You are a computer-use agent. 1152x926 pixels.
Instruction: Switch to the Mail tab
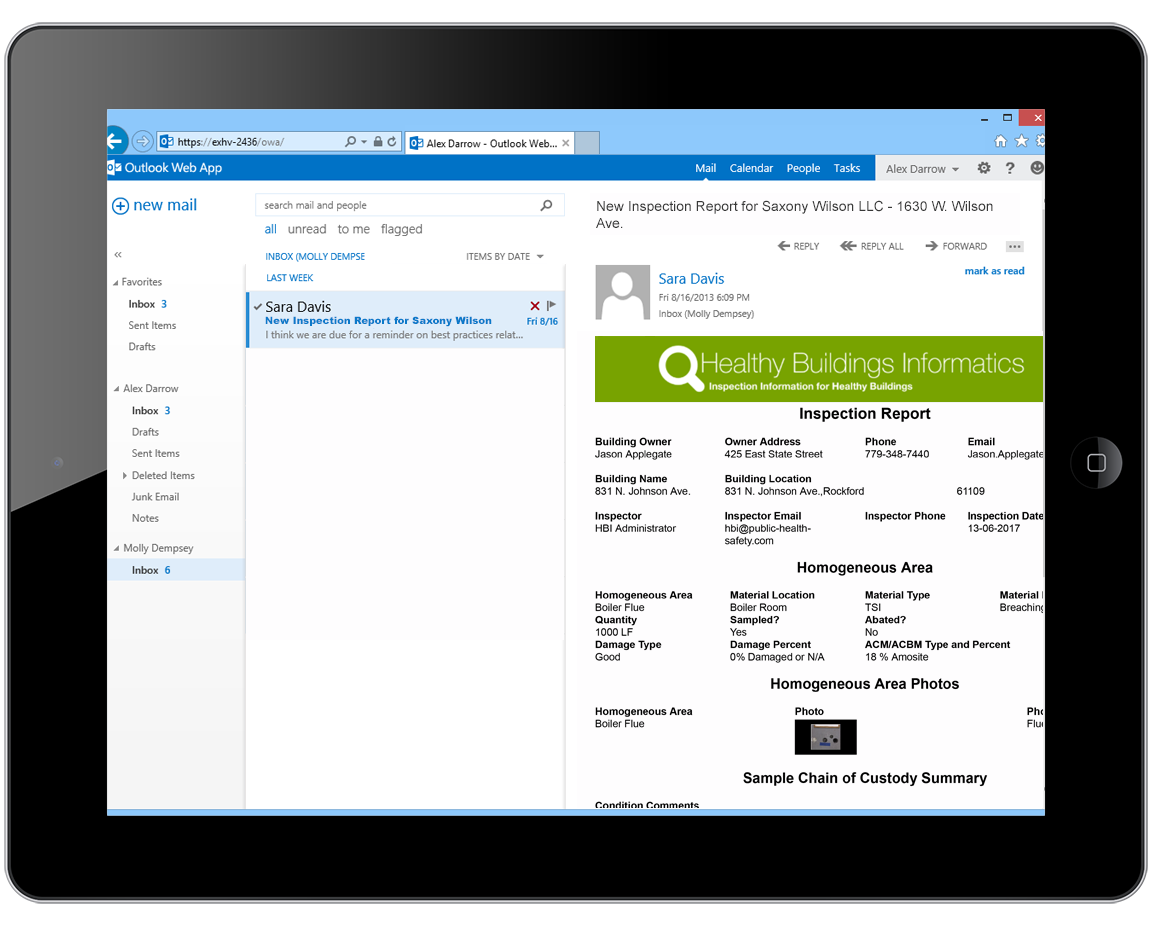pos(705,168)
